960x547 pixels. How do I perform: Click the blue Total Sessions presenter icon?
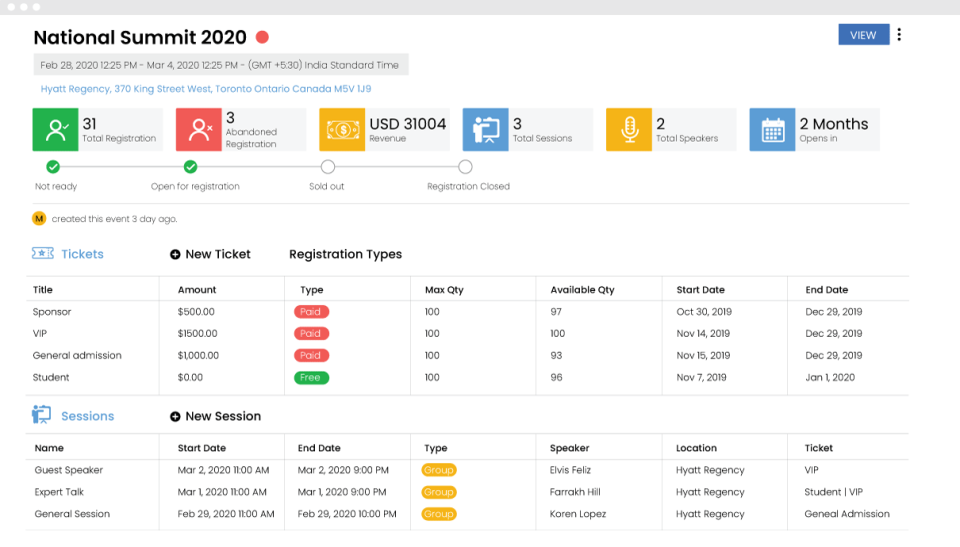tap(485, 130)
